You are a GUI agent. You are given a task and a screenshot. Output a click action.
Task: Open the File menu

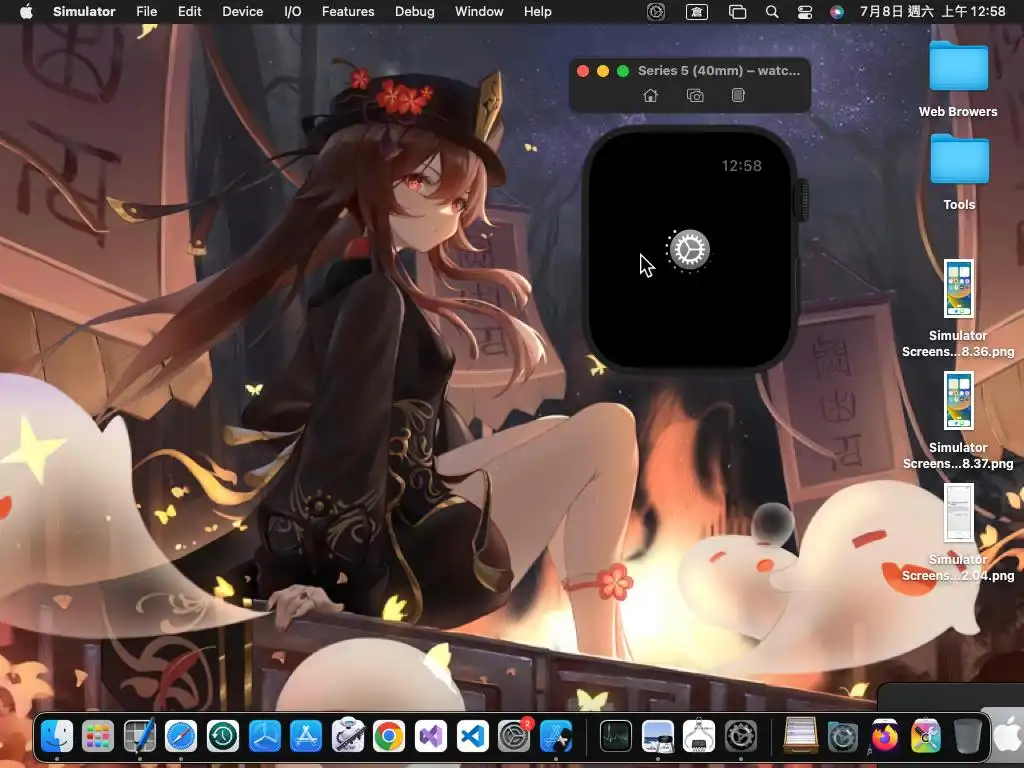coord(146,11)
